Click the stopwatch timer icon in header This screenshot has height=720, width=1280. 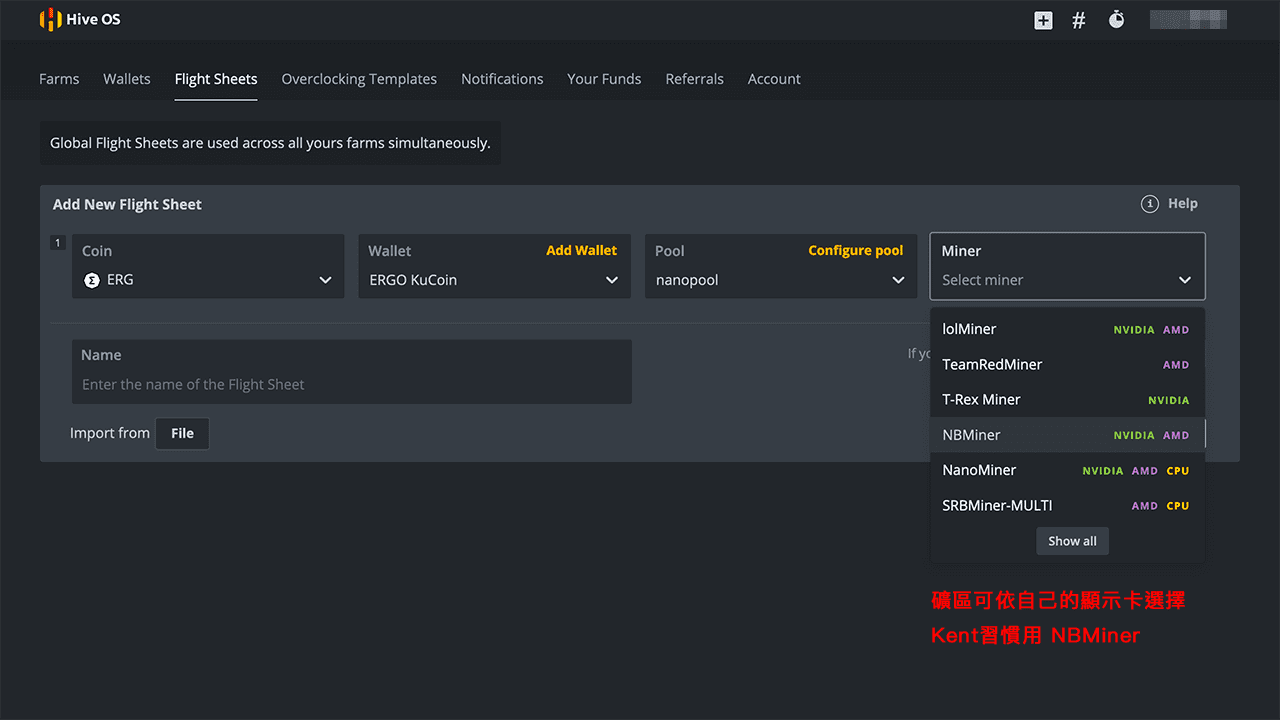pyautogui.click(x=1116, y=20)
